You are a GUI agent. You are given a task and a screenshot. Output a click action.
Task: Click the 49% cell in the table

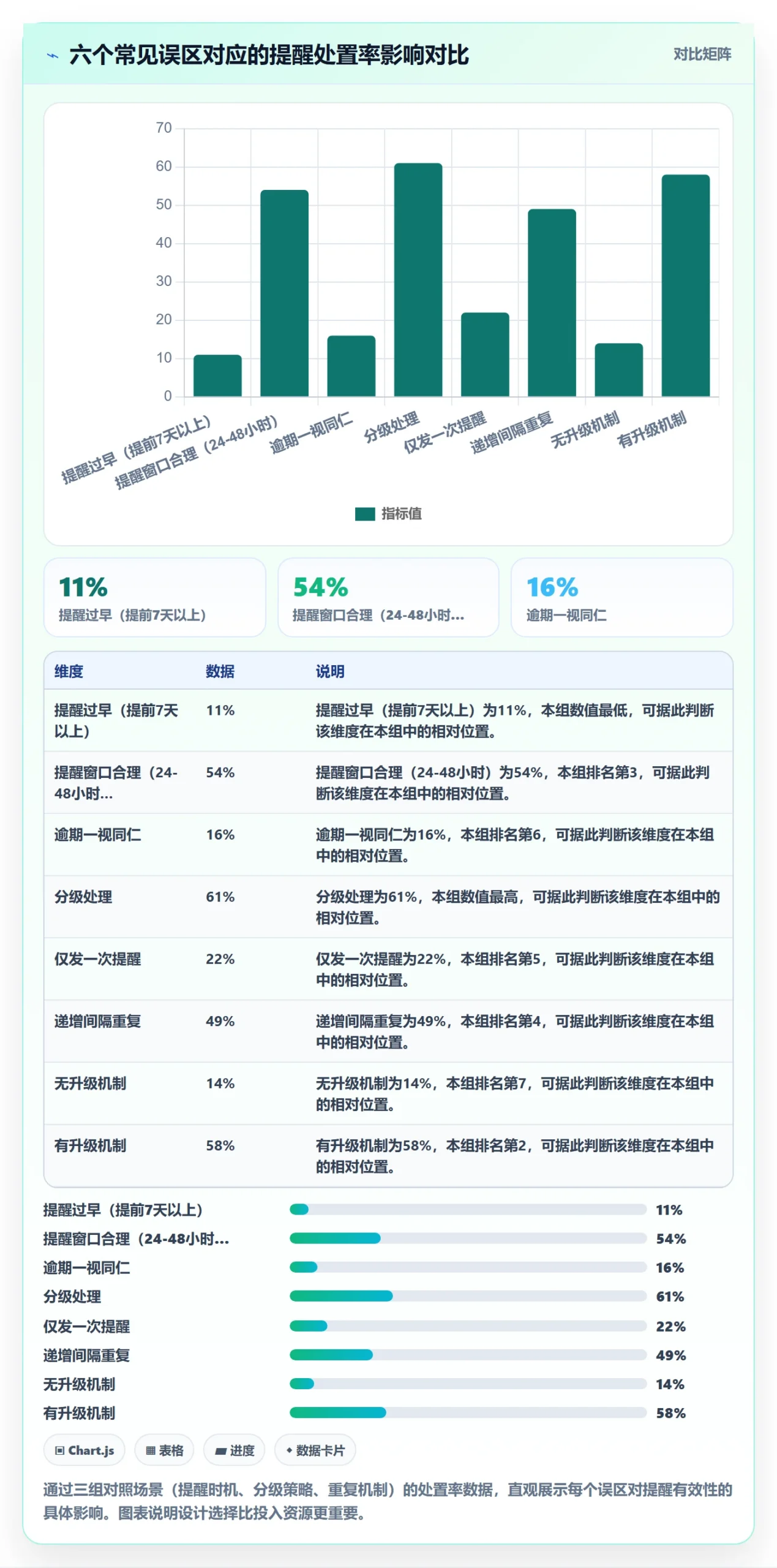pyautogui.click(x=220, y=1021)
